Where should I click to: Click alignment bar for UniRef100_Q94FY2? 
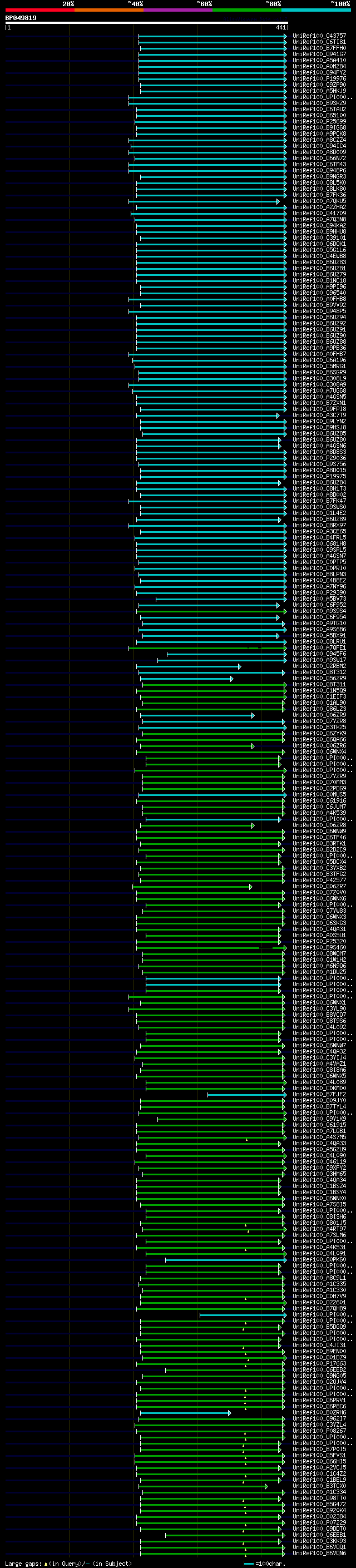pos(212,72)
